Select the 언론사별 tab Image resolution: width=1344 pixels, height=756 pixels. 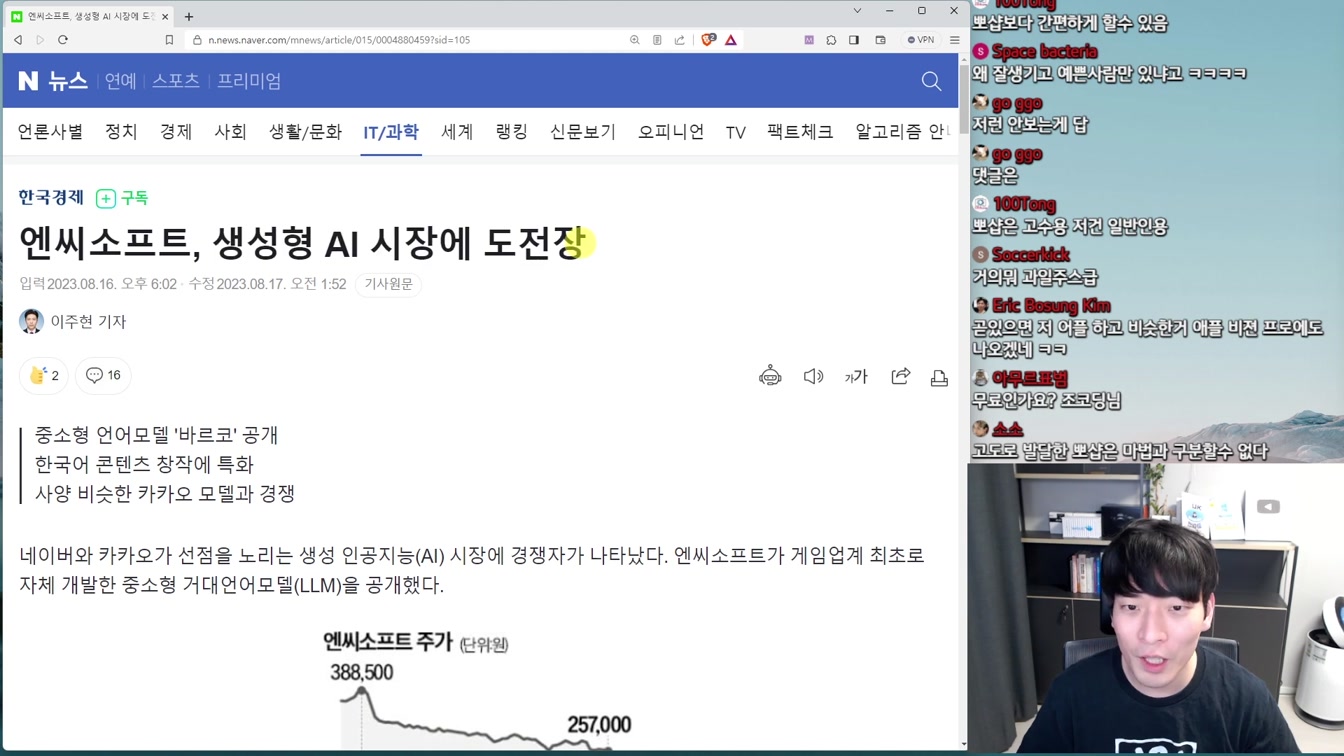[50, 132]
